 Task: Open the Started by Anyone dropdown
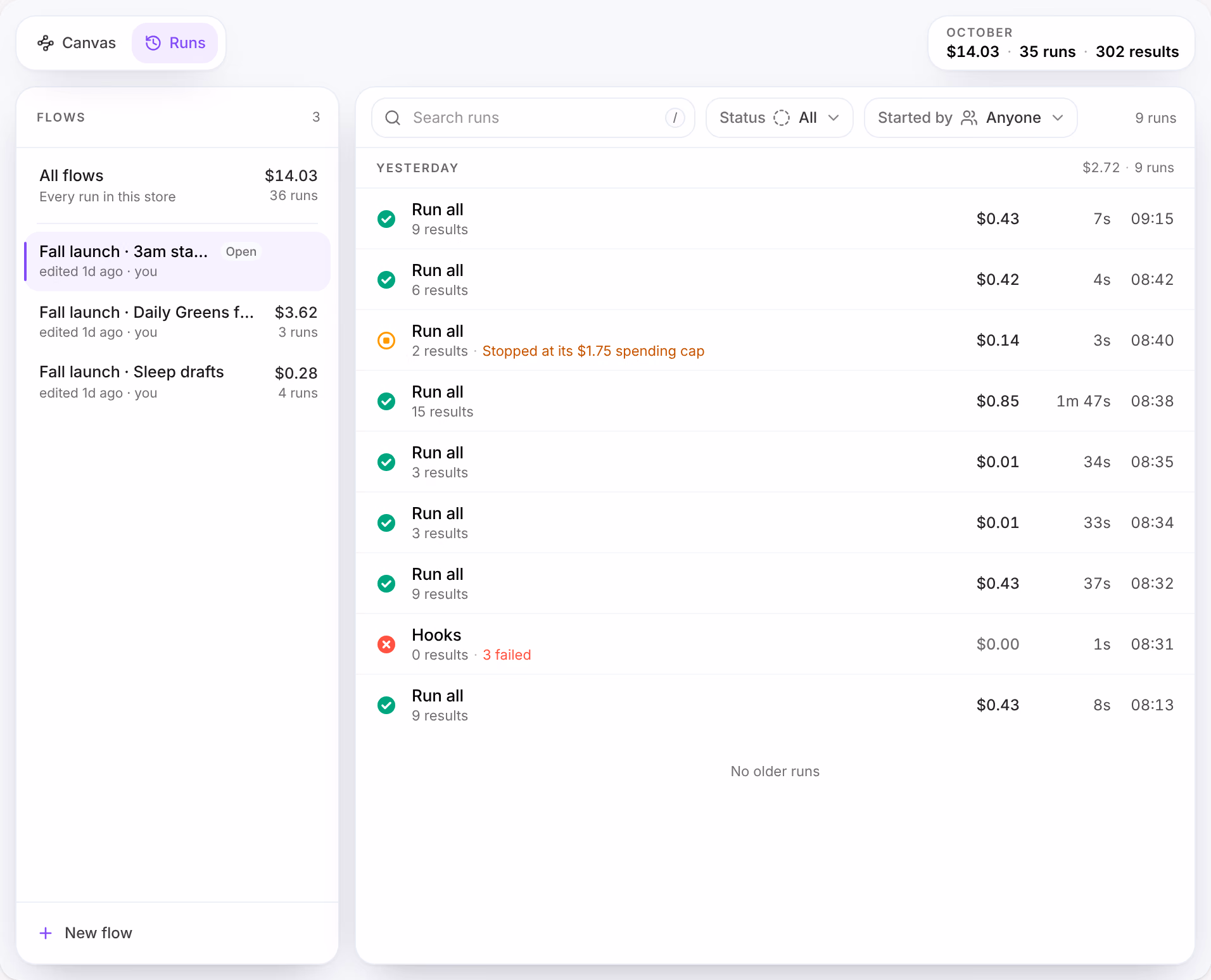coord(971,118)
